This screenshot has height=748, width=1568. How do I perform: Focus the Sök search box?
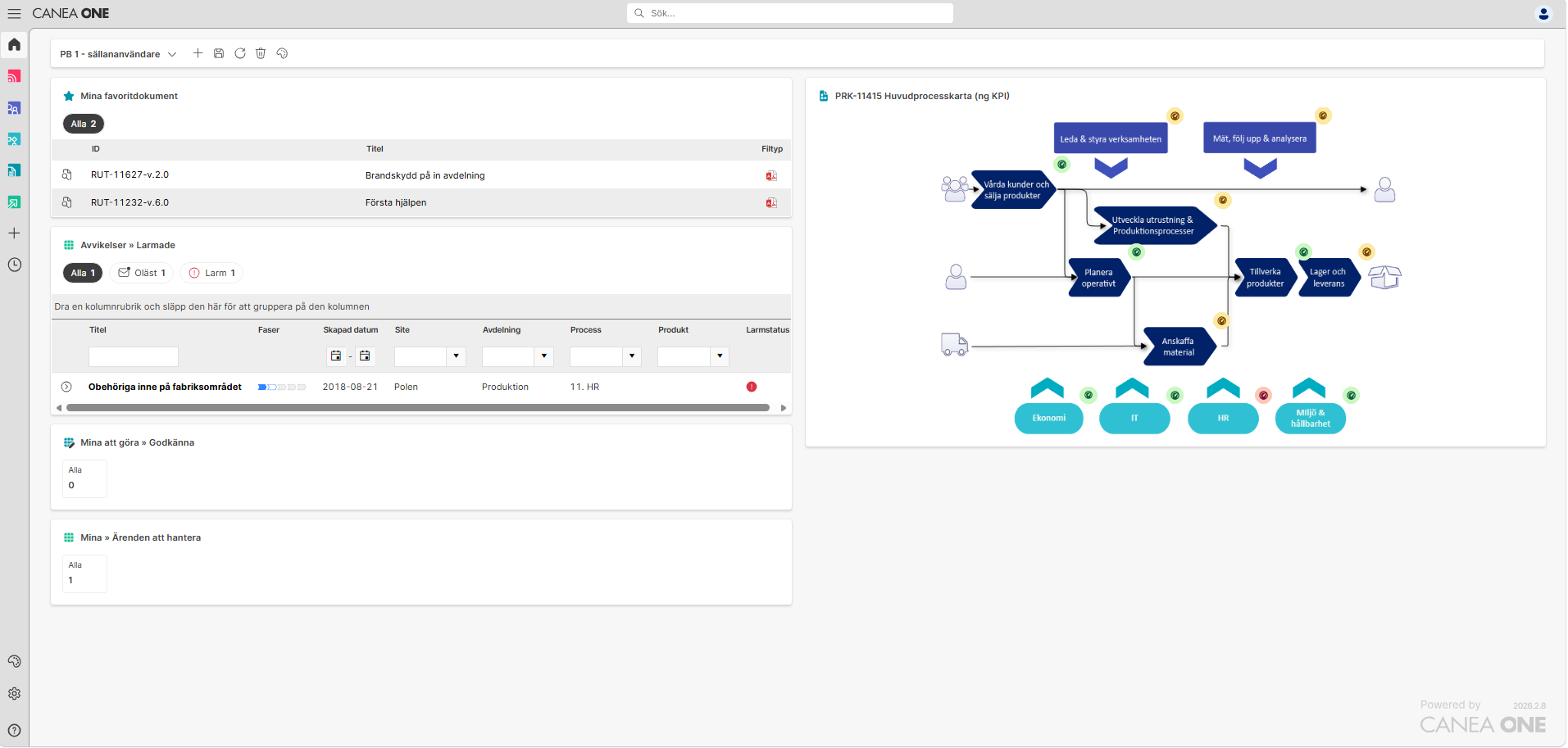[790, 13]
